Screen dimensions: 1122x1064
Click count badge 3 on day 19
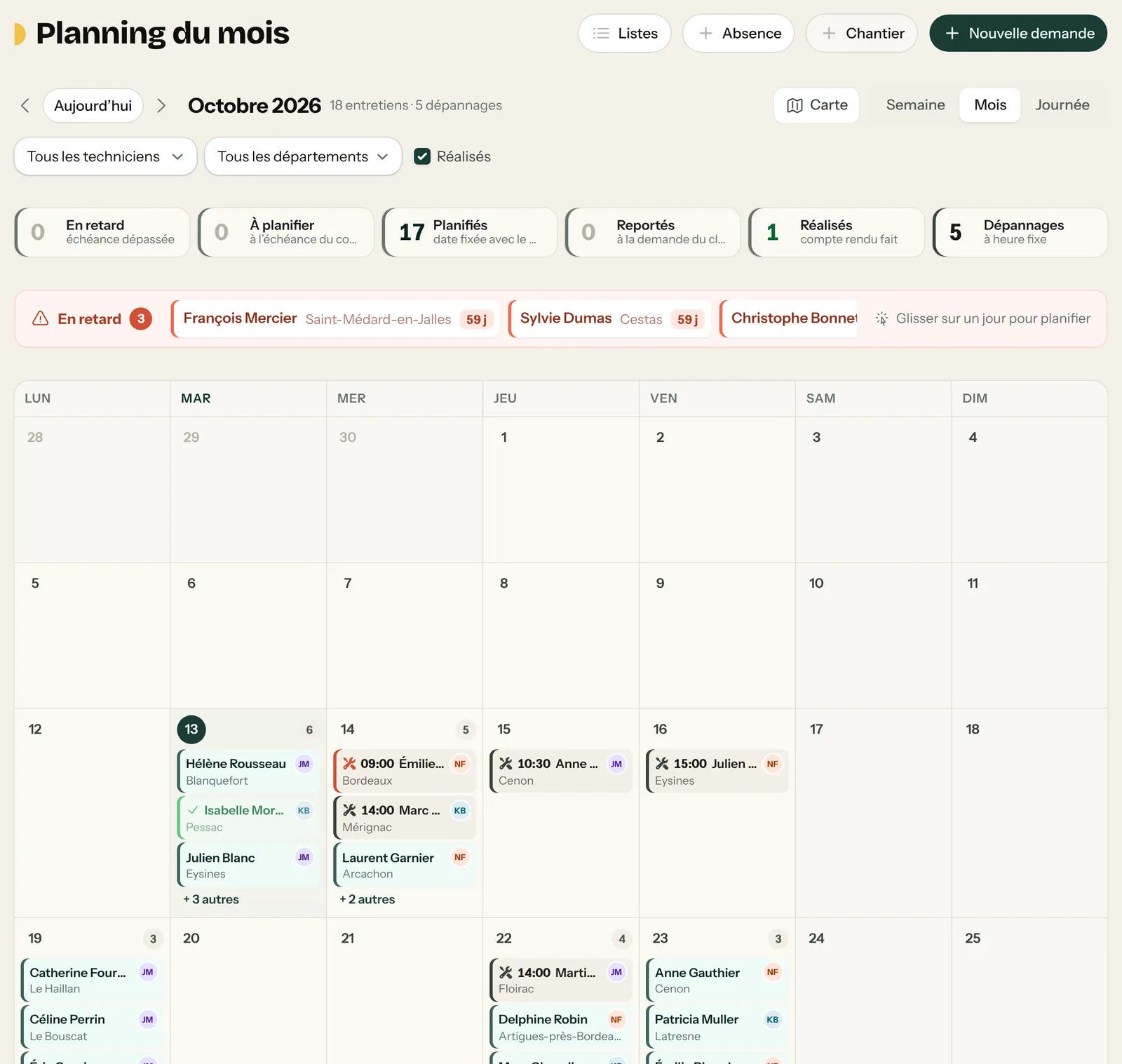coord(153,939)
